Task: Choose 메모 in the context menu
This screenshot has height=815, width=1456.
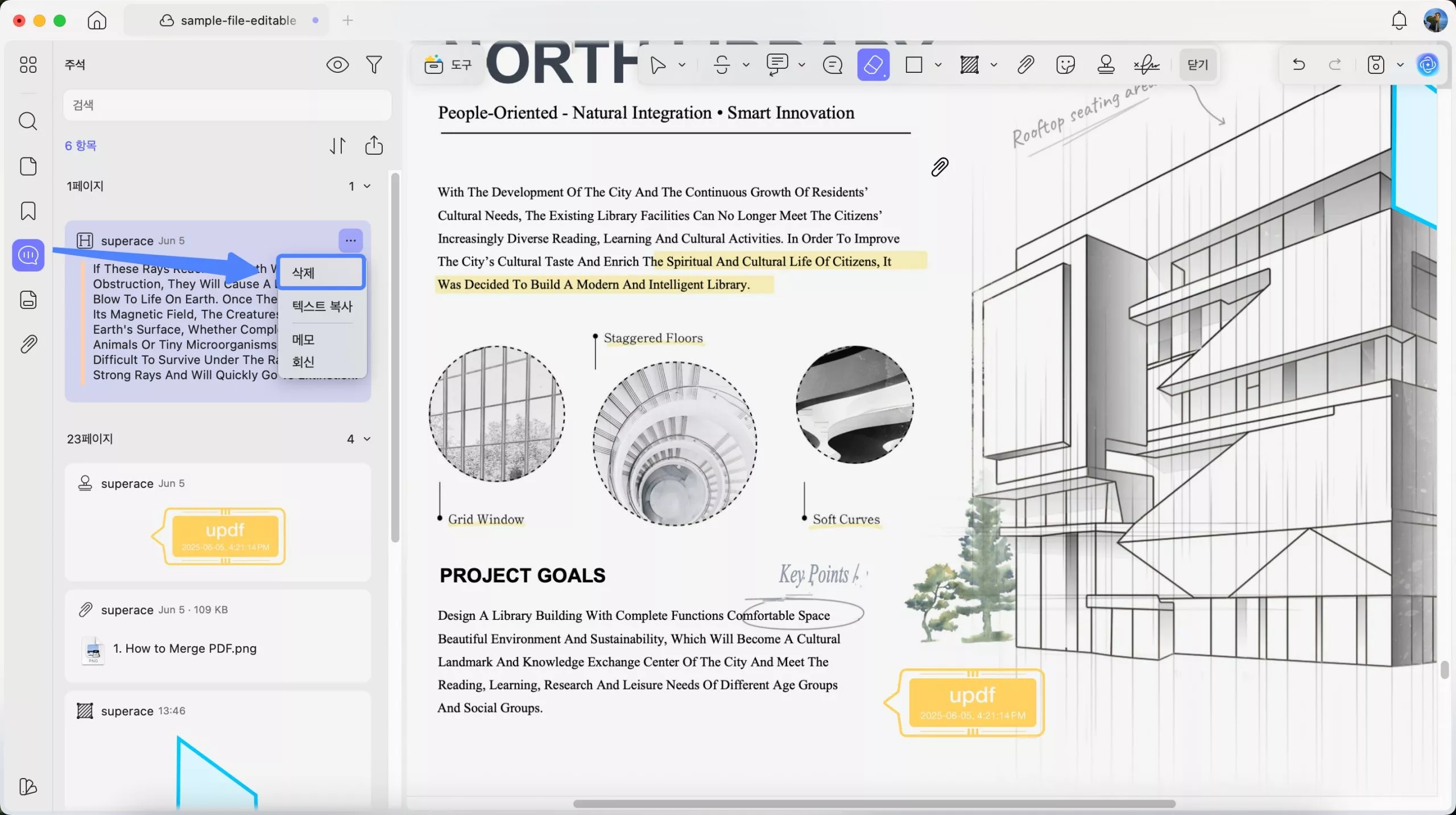Action: 322,340
